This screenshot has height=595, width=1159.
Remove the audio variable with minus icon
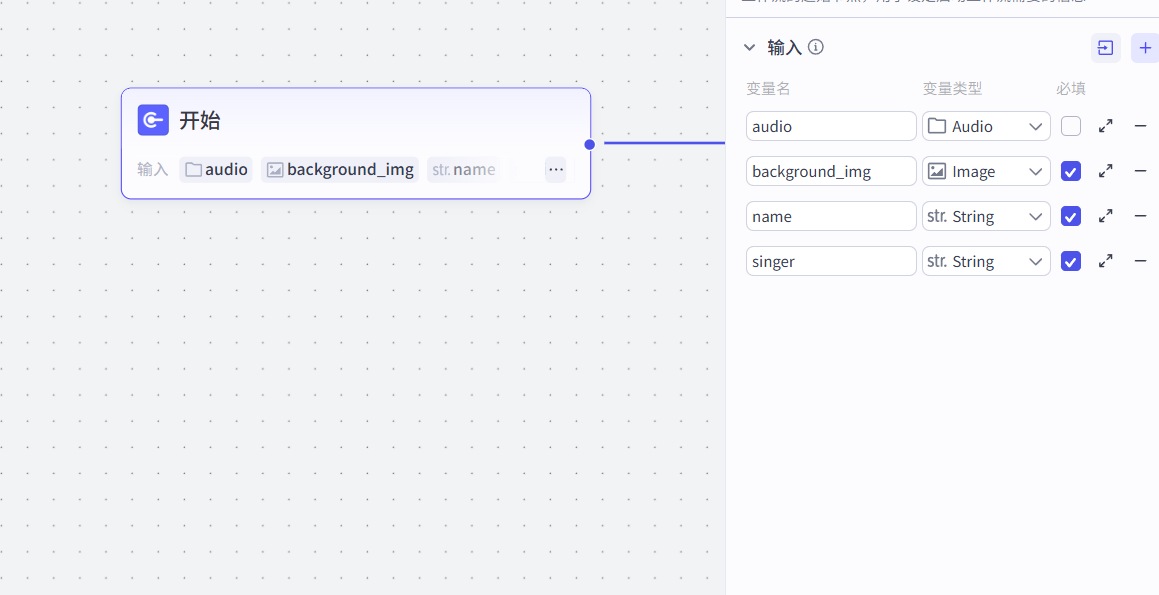point(1140,126)
